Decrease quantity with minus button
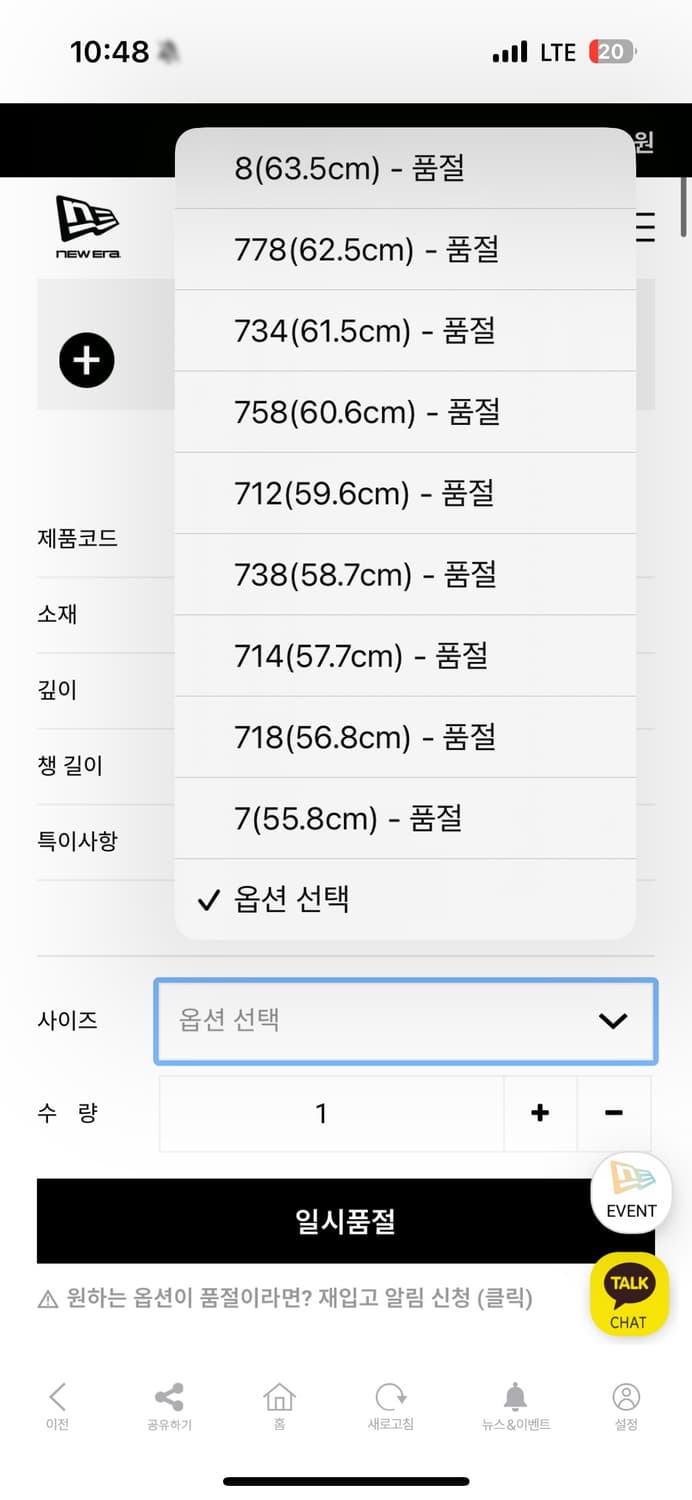692x1500 pixels. pos(614,1113)
